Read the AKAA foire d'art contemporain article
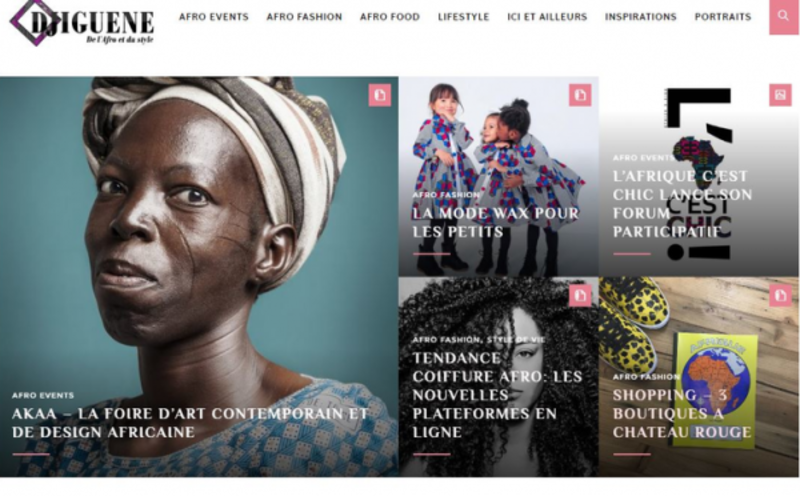This screenshot has width=800, height=496. click(x=190, y=423)
